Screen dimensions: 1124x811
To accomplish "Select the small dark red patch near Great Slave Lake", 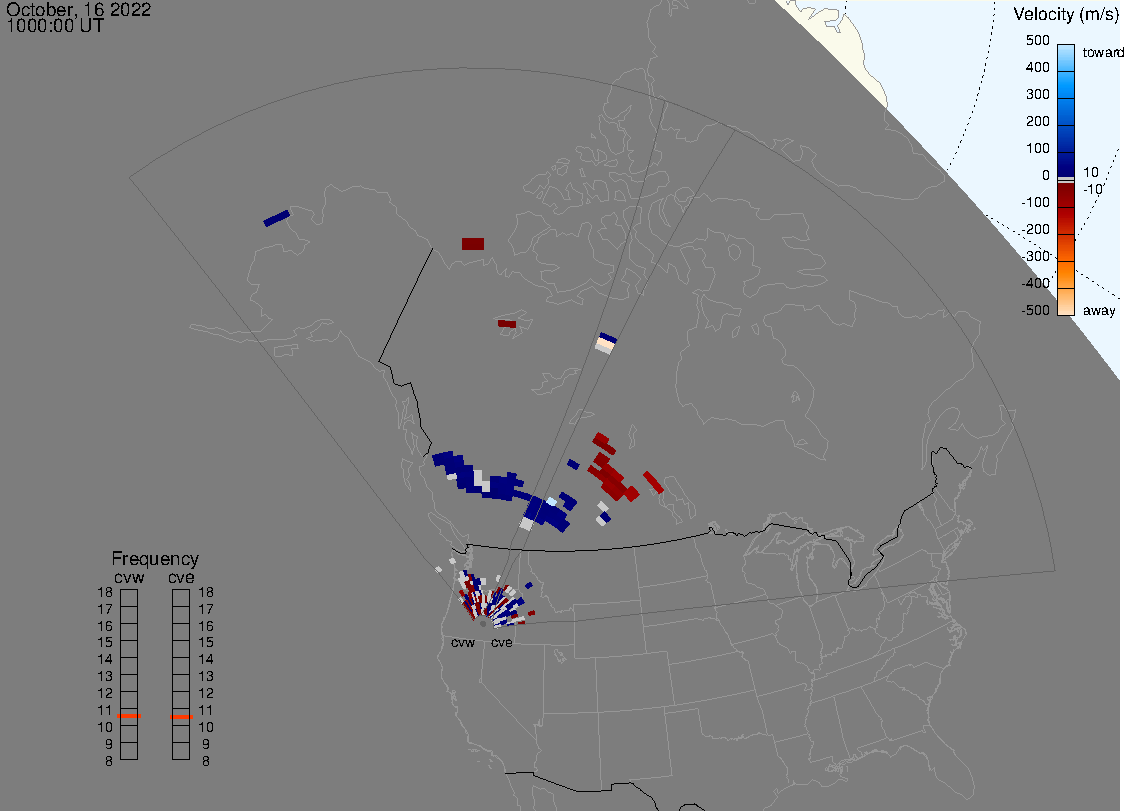I will [507, 324].
